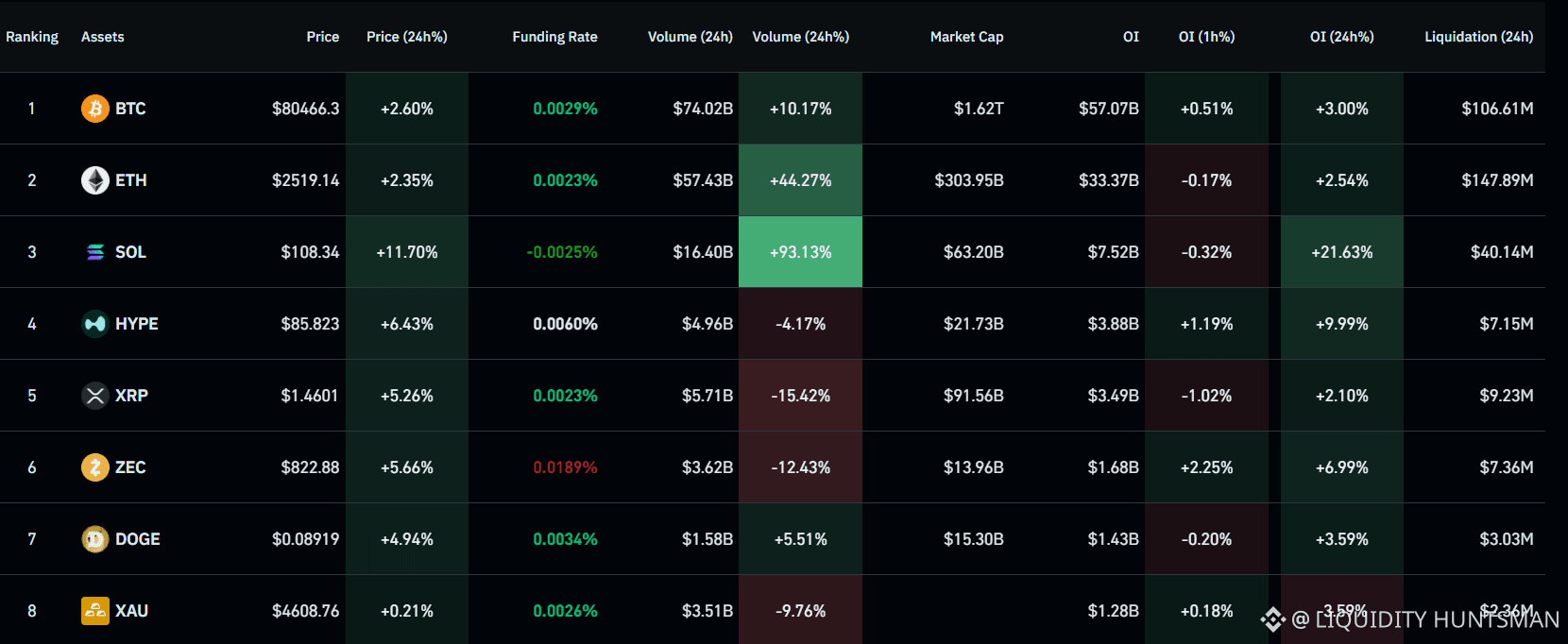The height and width of the screenshot is (644, 1568).
Task: Click HYPE OI 24h change +9.99%
Action: (1342, 324)
